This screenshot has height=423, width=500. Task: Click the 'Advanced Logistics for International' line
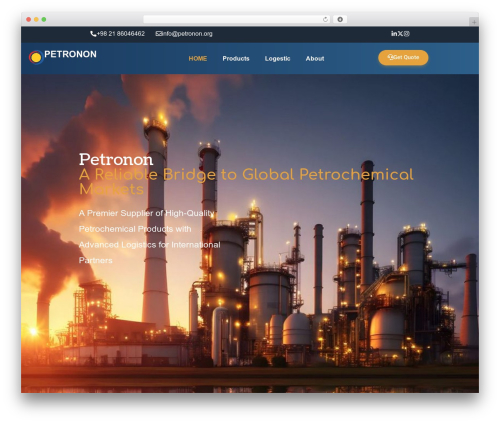pyautogui.click(x=149, y=245)
